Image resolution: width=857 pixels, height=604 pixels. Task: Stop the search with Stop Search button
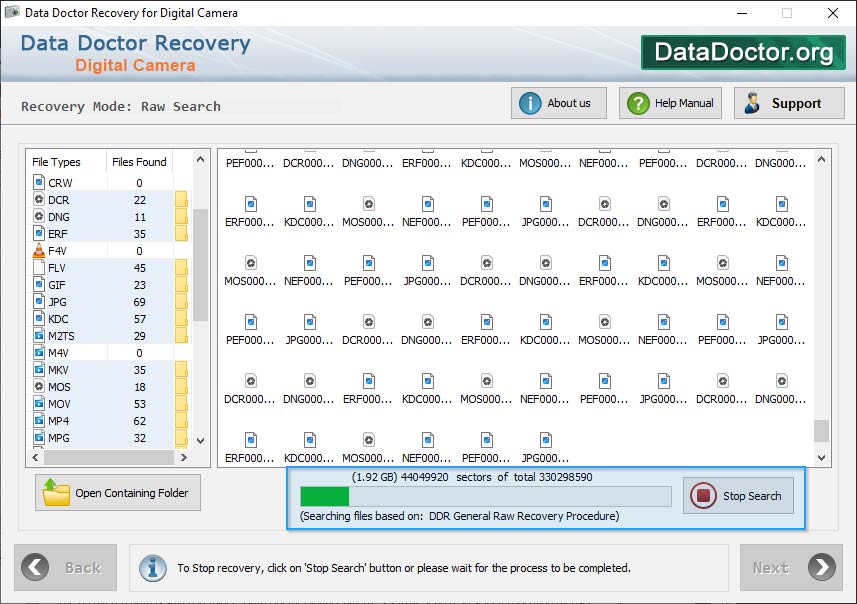739,496
